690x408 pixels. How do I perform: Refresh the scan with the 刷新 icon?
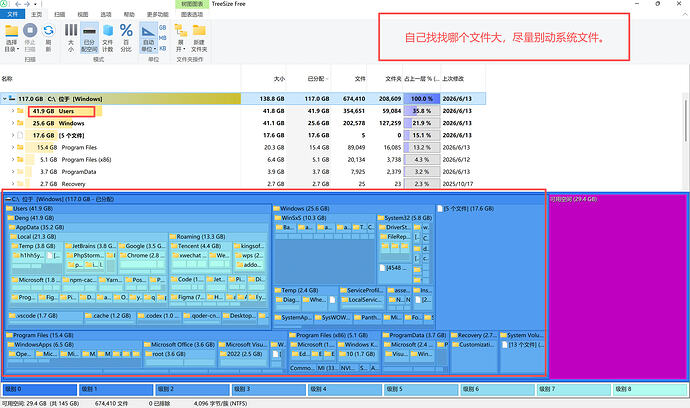[48, 30]
